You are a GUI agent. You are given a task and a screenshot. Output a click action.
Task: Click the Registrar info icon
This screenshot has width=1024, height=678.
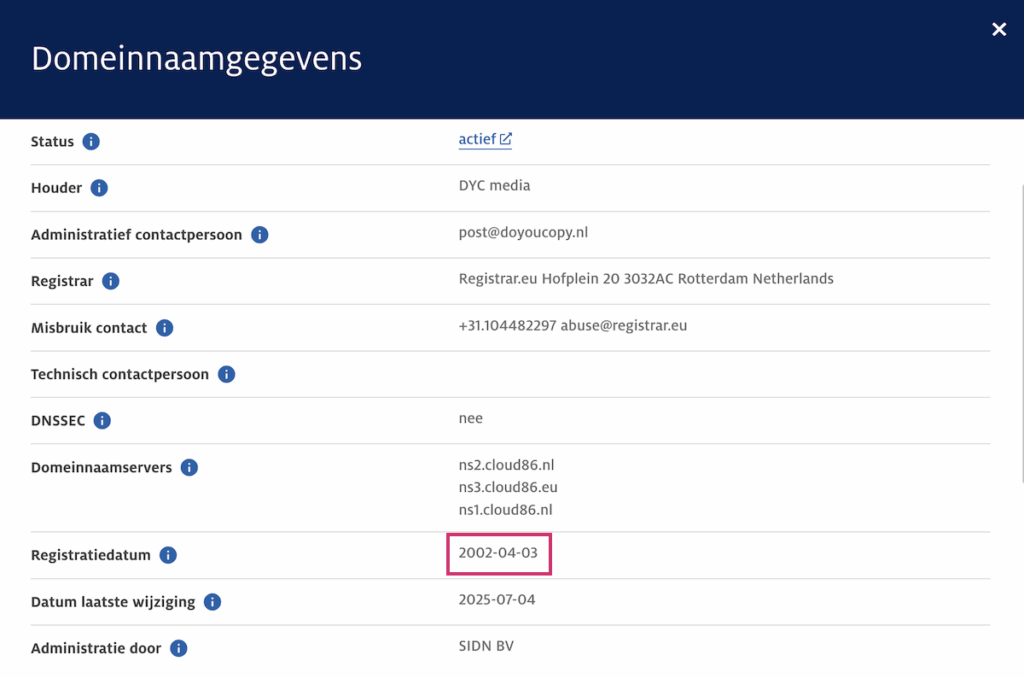(111, 282)
